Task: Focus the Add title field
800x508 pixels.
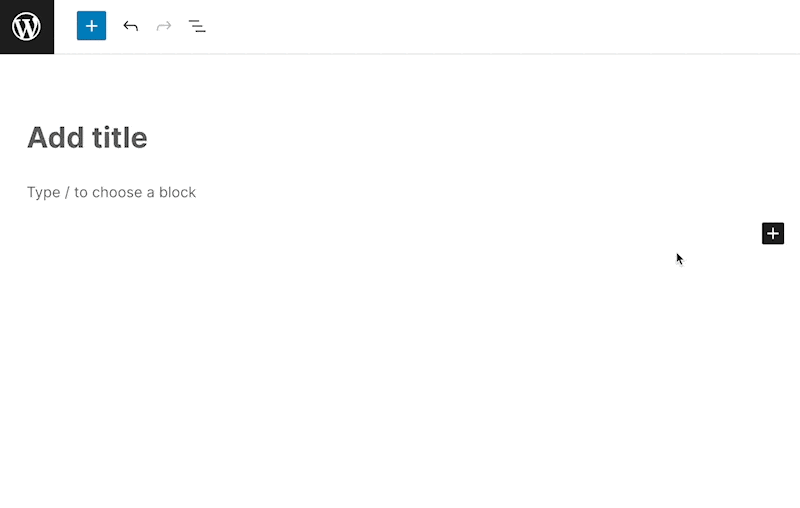Action: (x=87, y=138)
